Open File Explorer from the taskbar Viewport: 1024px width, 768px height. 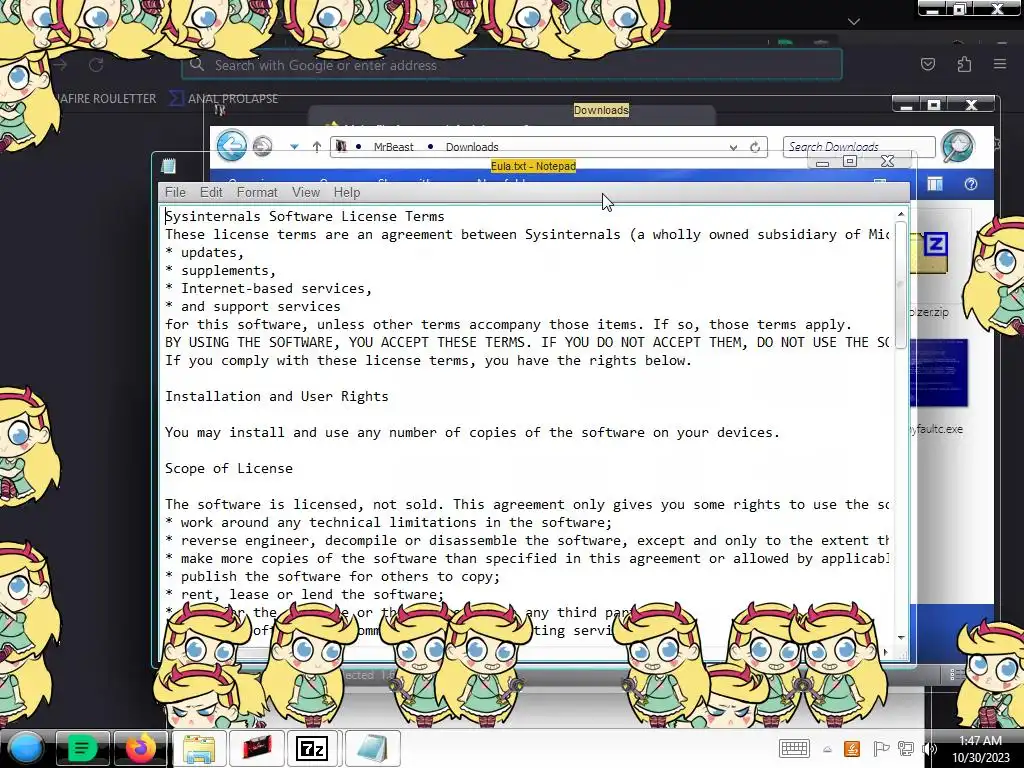click(199, 748)
